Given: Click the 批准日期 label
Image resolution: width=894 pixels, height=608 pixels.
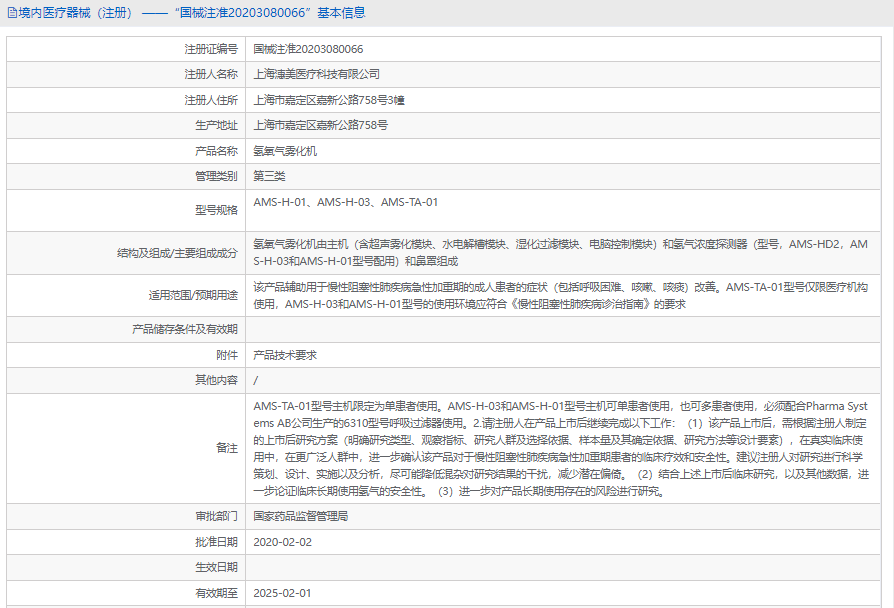Looking at the screenshot, I should click(216, 542).
